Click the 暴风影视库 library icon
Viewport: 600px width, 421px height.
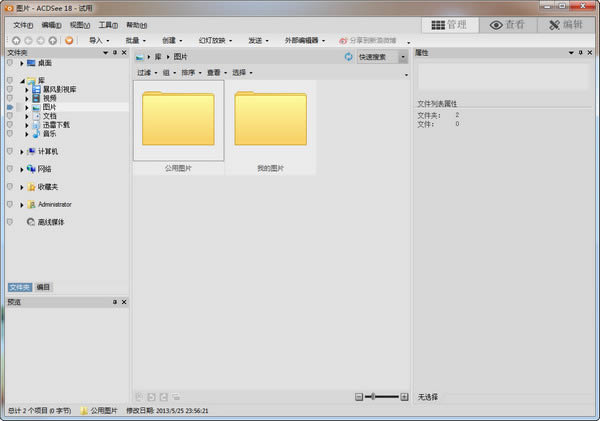[36, 89]
